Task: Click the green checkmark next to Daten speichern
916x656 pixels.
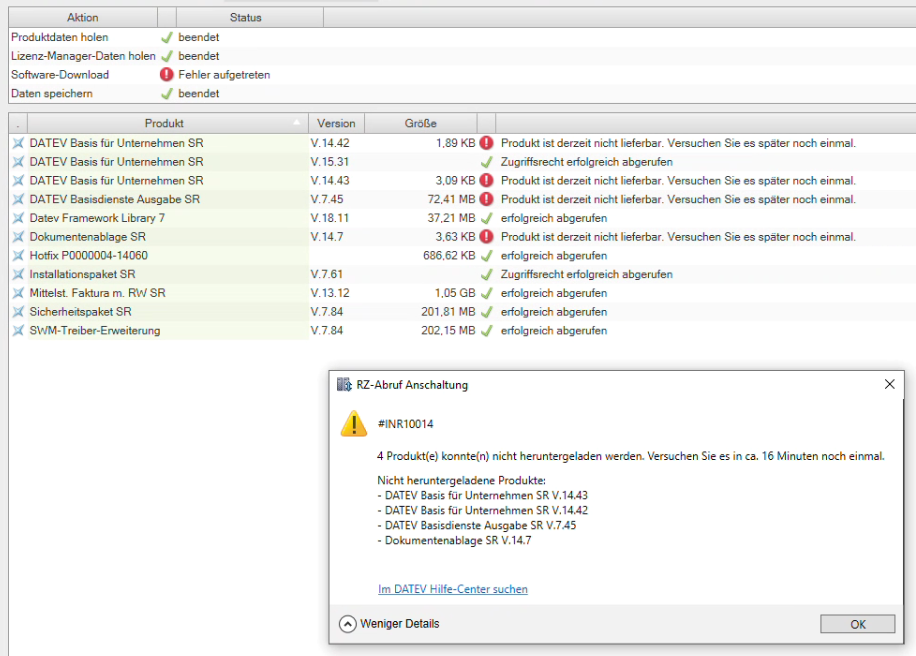Action: tap(167, 94)
